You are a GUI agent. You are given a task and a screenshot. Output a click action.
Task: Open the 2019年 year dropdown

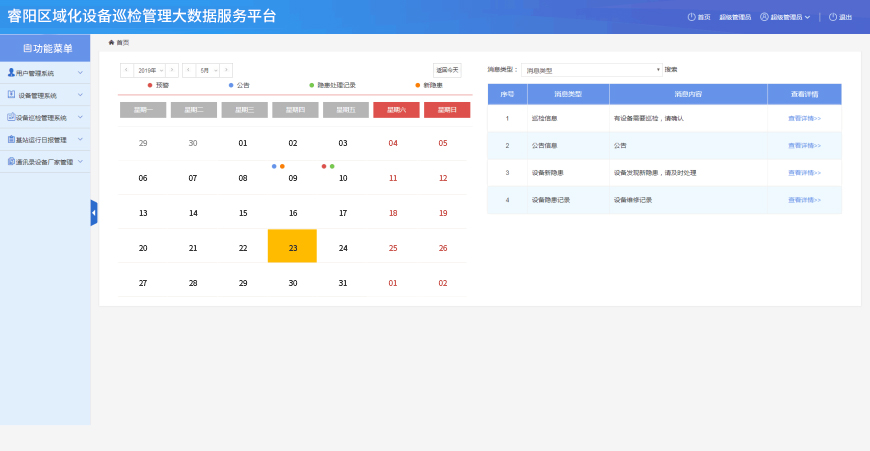150,70
